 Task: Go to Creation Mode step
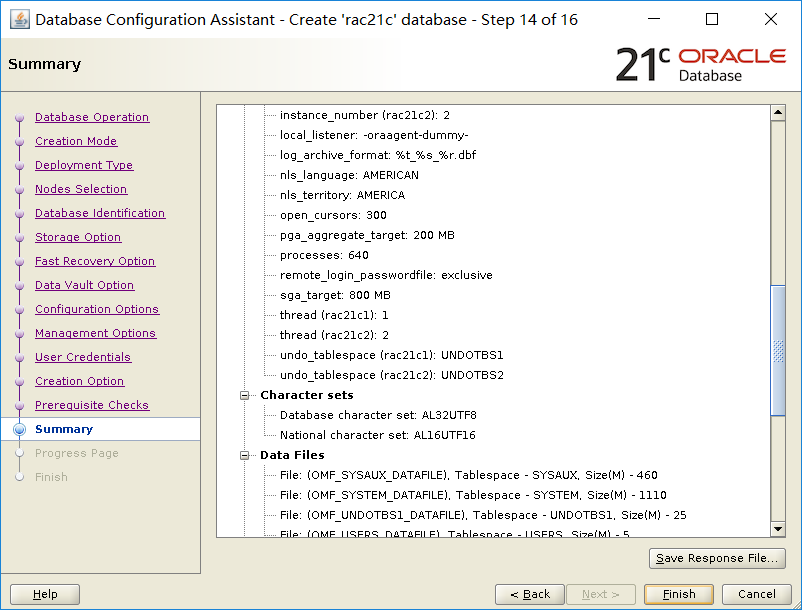(x=76, y=141)
